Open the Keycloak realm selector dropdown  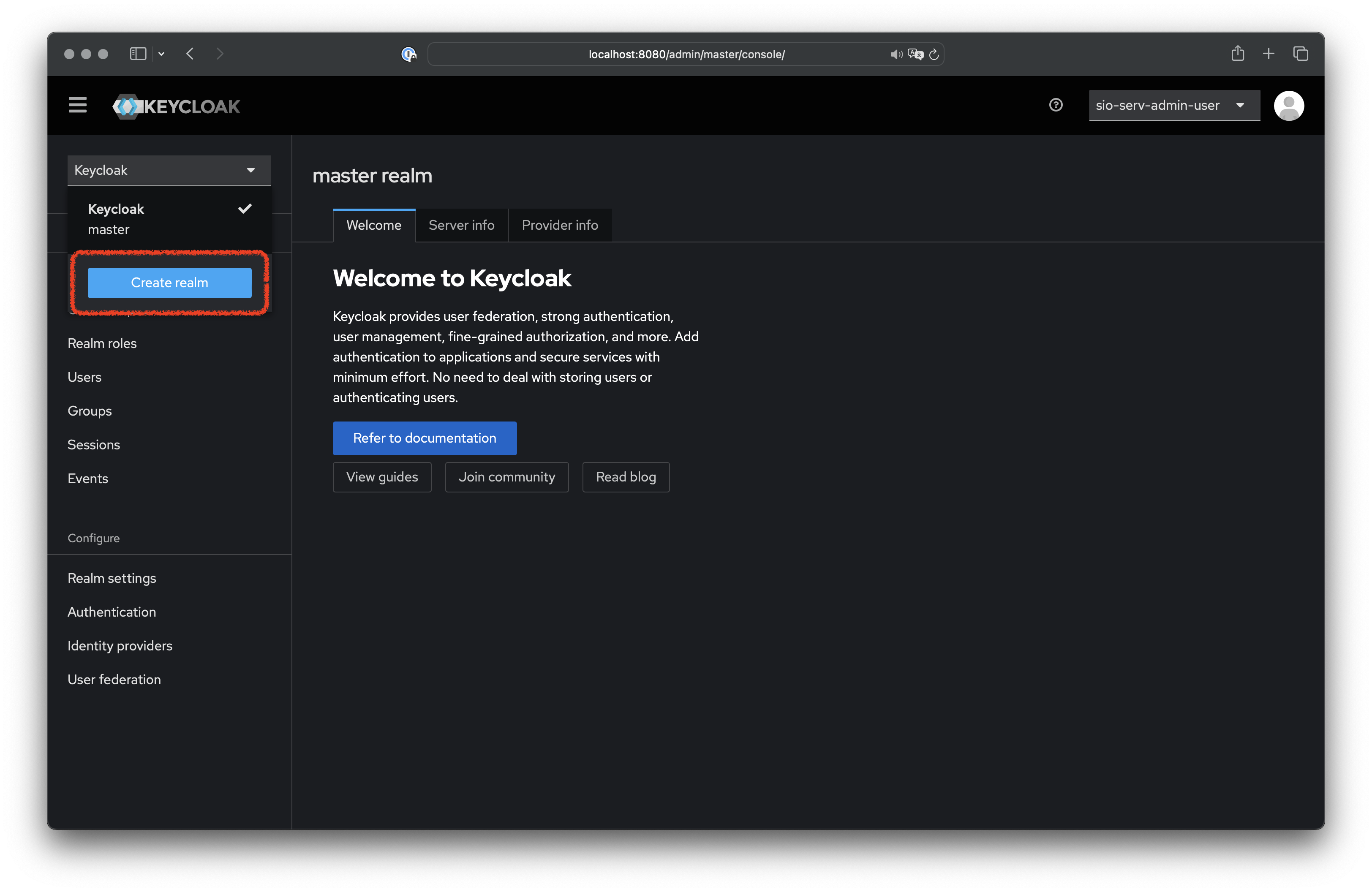coord(169,170)
